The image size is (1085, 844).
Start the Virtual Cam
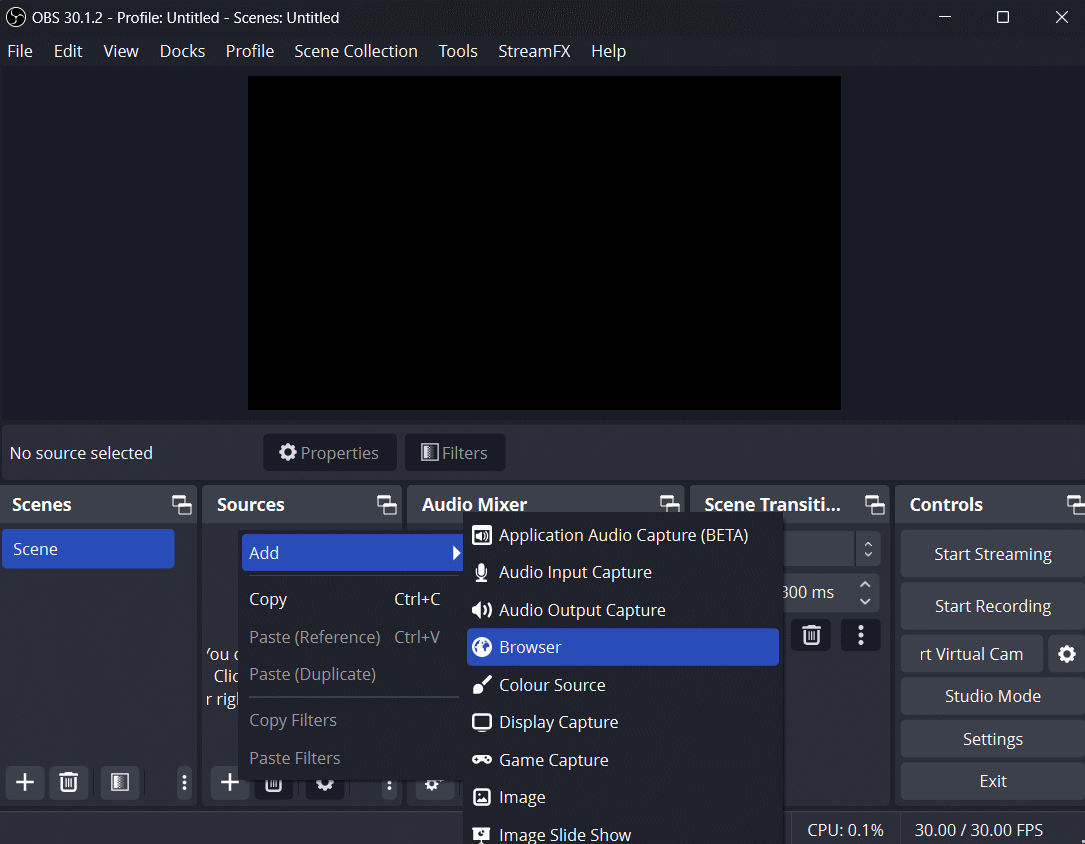tap(972, 654)
